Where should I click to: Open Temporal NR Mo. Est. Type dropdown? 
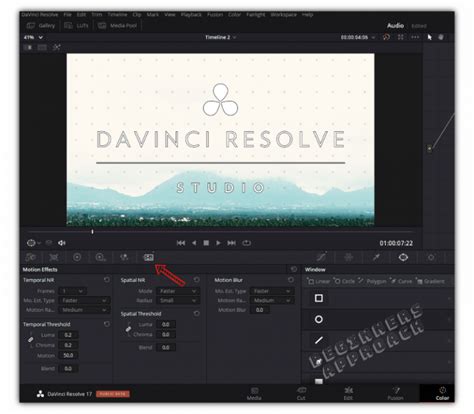click(84, 300)
